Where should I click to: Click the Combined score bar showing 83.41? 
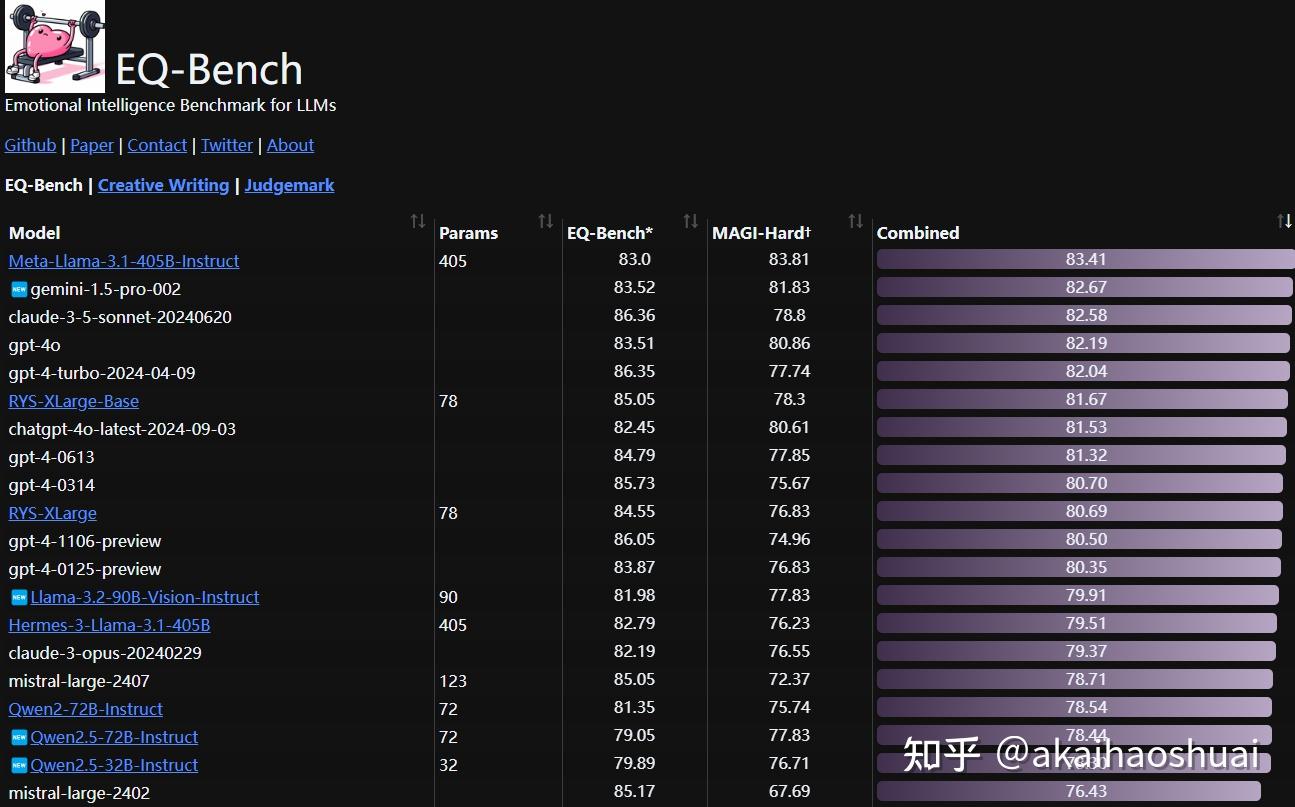pos(1085,259)
